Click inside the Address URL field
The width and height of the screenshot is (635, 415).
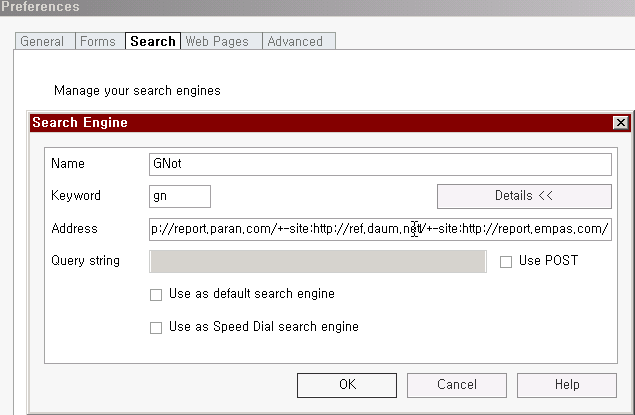coord(380,229)
